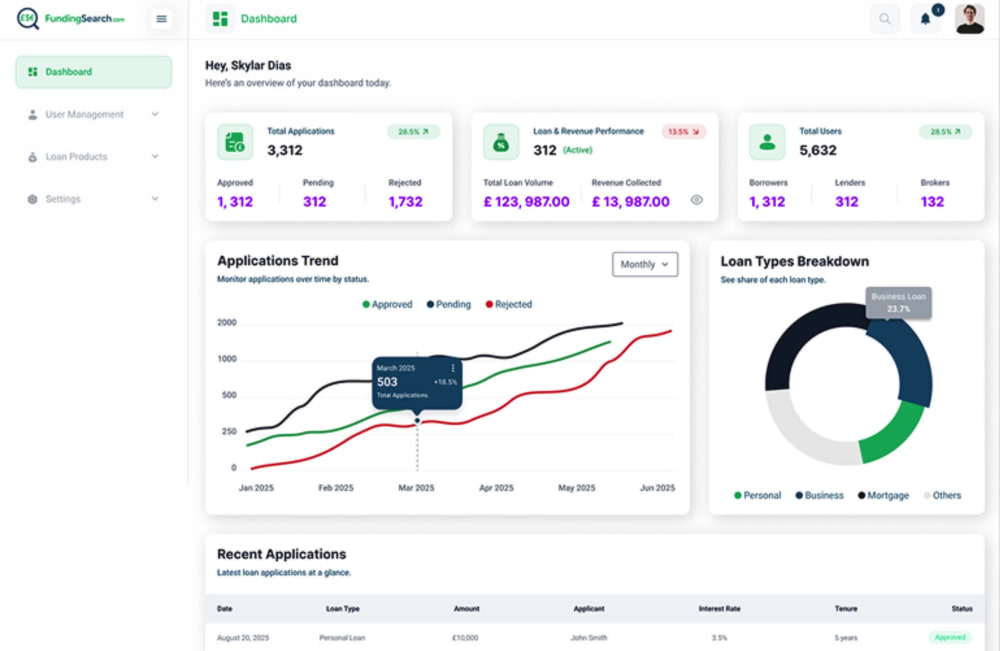Open notifications bell
Image resolution: width=1000 pixels, height=651 pixels.
click(x=925, y=18)
